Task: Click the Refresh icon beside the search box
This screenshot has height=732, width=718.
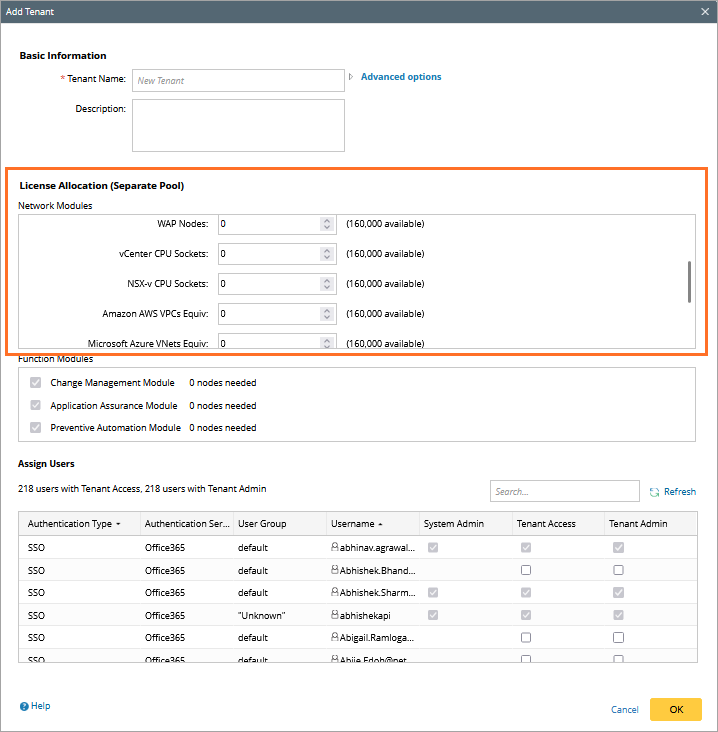Action: (x=654, y=492)
